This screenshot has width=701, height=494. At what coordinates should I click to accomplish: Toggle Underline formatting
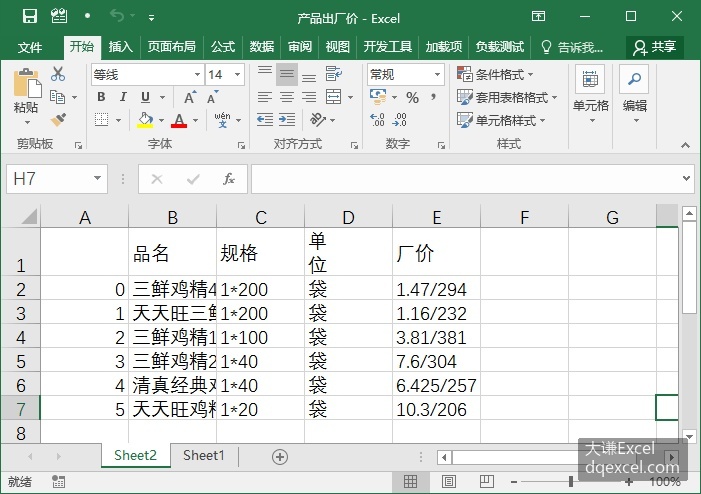tap(145, 97)
